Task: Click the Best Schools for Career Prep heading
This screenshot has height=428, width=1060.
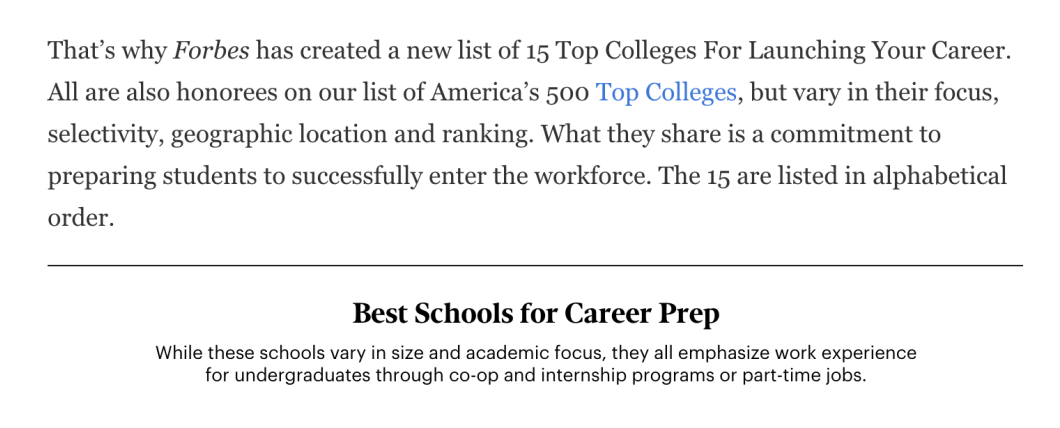Action: 536,314
